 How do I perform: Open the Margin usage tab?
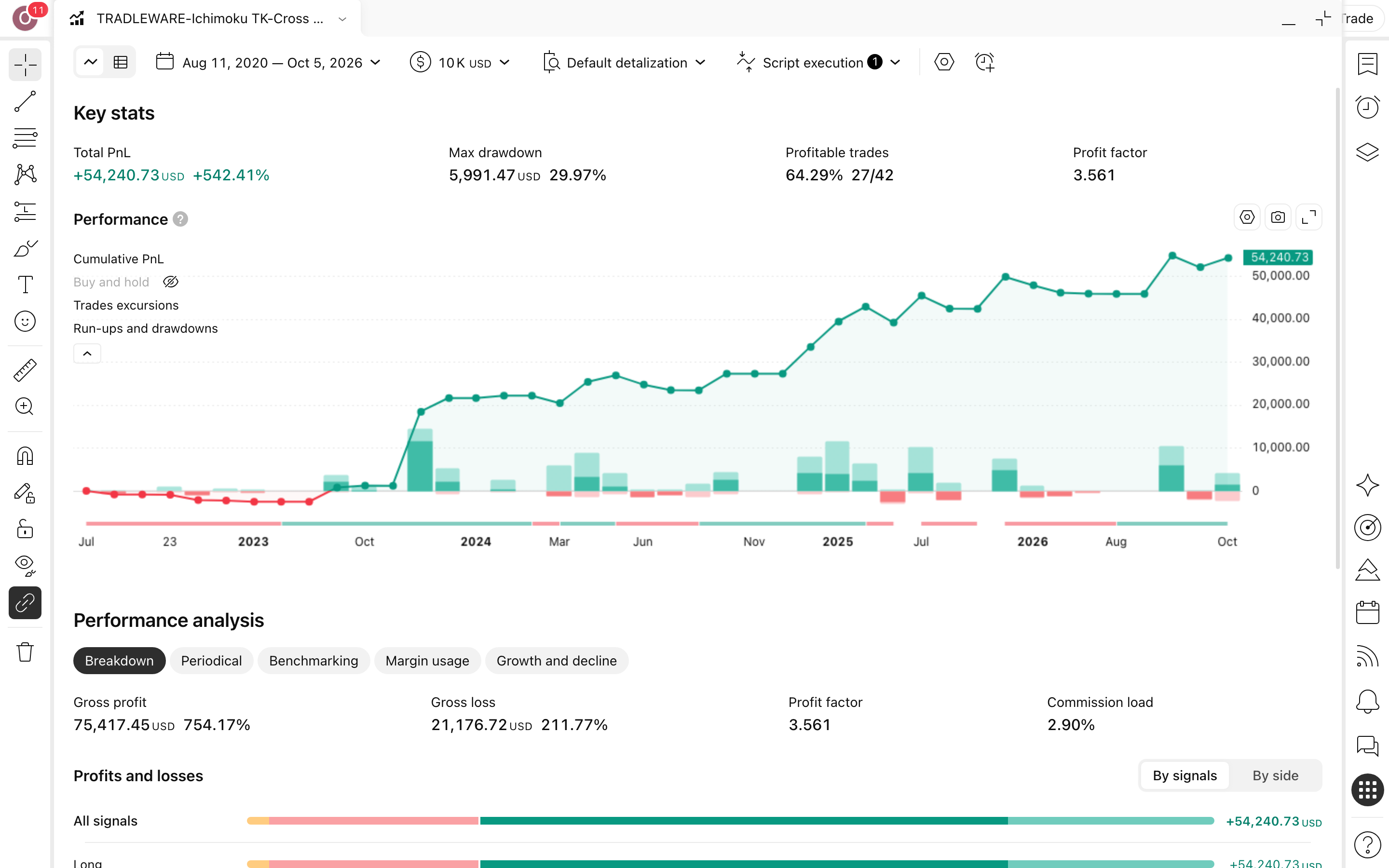point(427,661)
